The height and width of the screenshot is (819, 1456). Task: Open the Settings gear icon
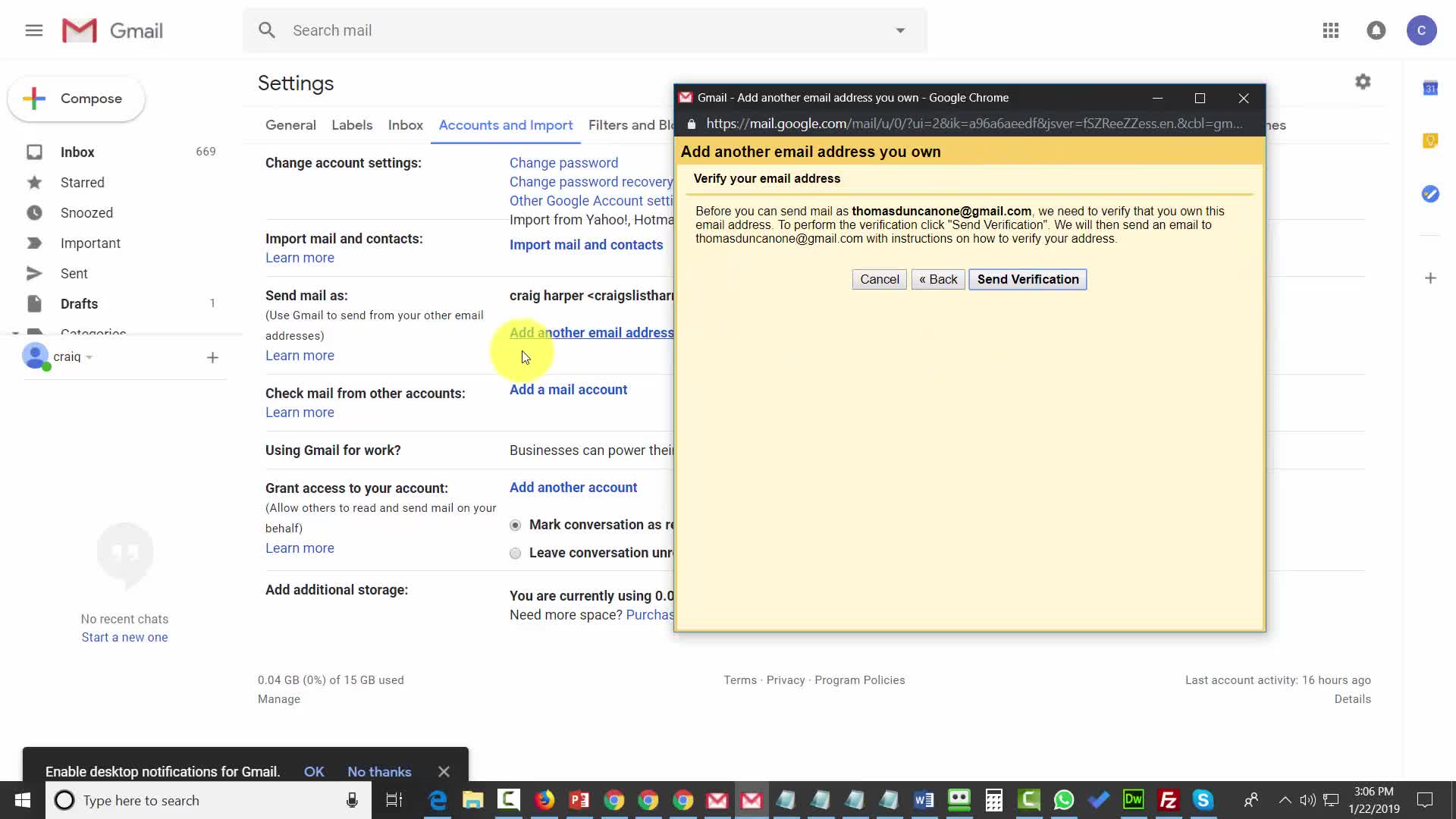point(1363,82)
